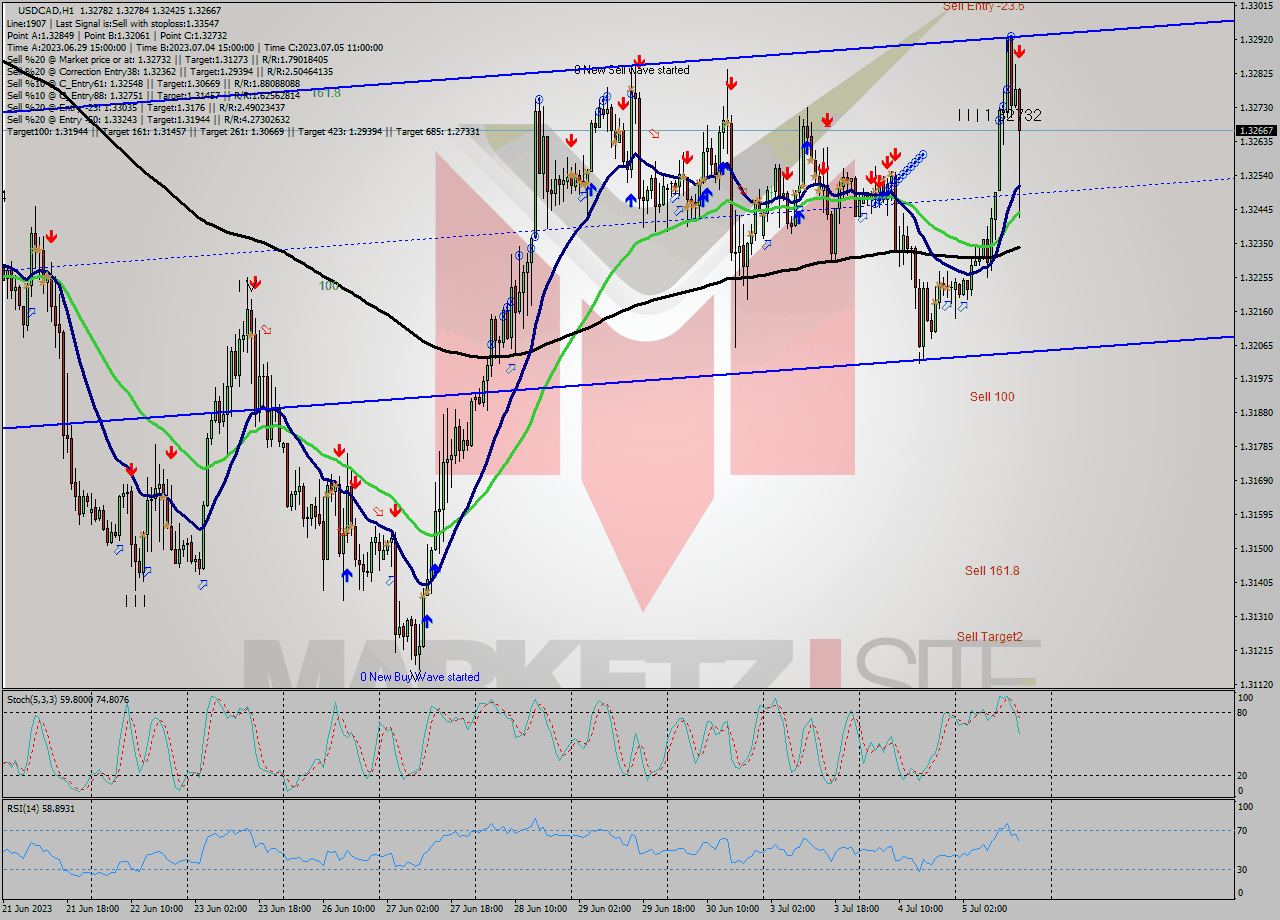Click the '30 Jun 10:00' time label

[734, 909]
